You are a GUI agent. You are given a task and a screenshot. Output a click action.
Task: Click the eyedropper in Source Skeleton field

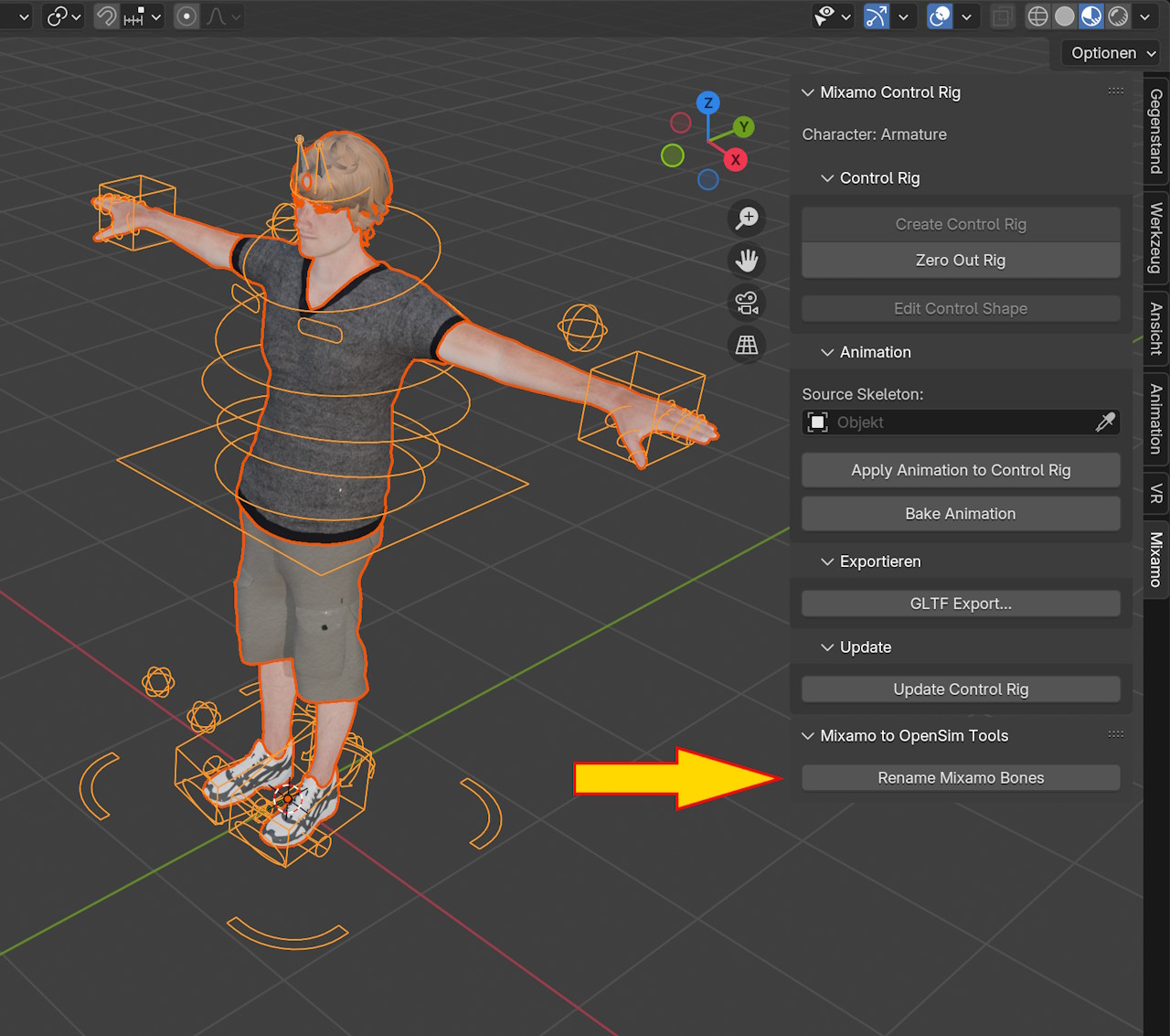click(x=1105, y=422)
